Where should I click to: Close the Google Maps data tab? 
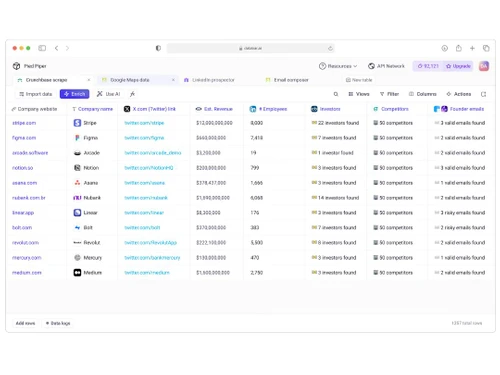tap(173, 80)
